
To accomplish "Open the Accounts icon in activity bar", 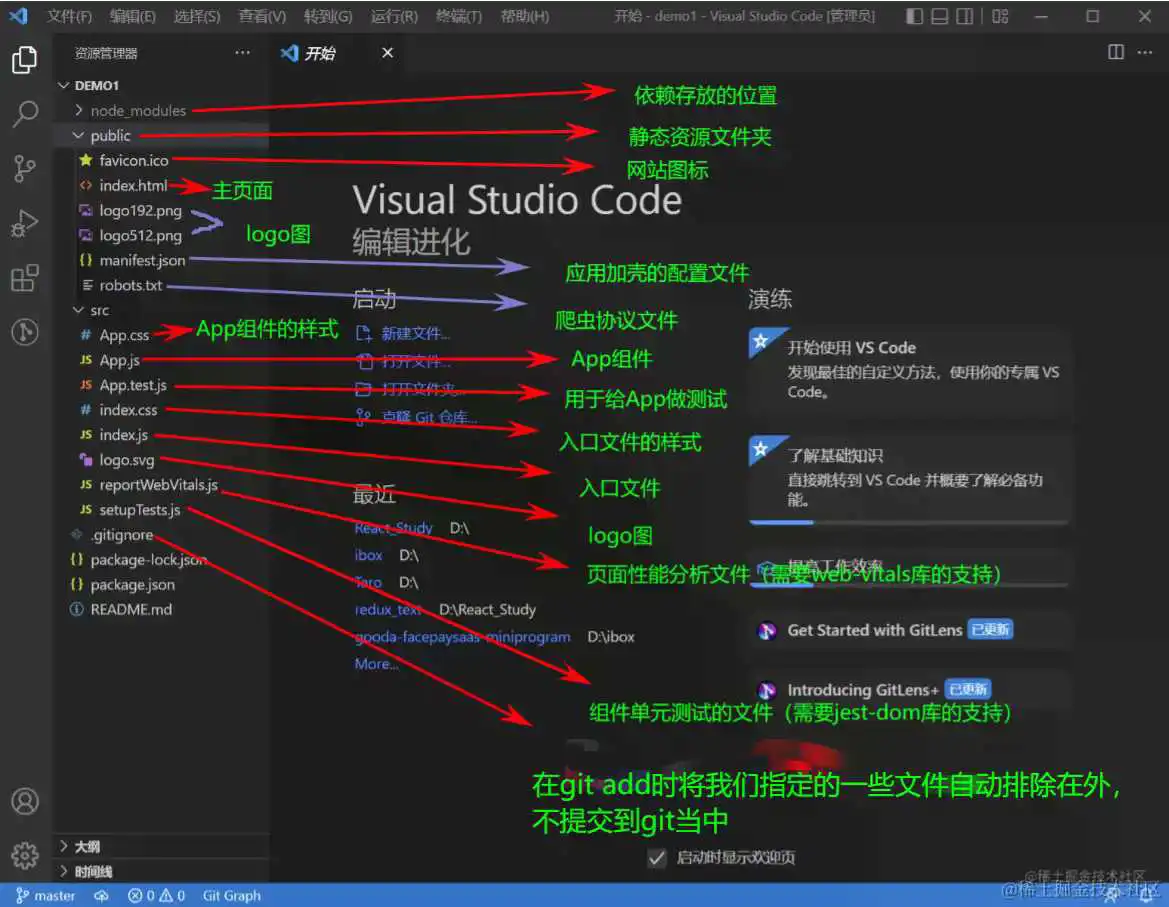I will coord(25,801).
